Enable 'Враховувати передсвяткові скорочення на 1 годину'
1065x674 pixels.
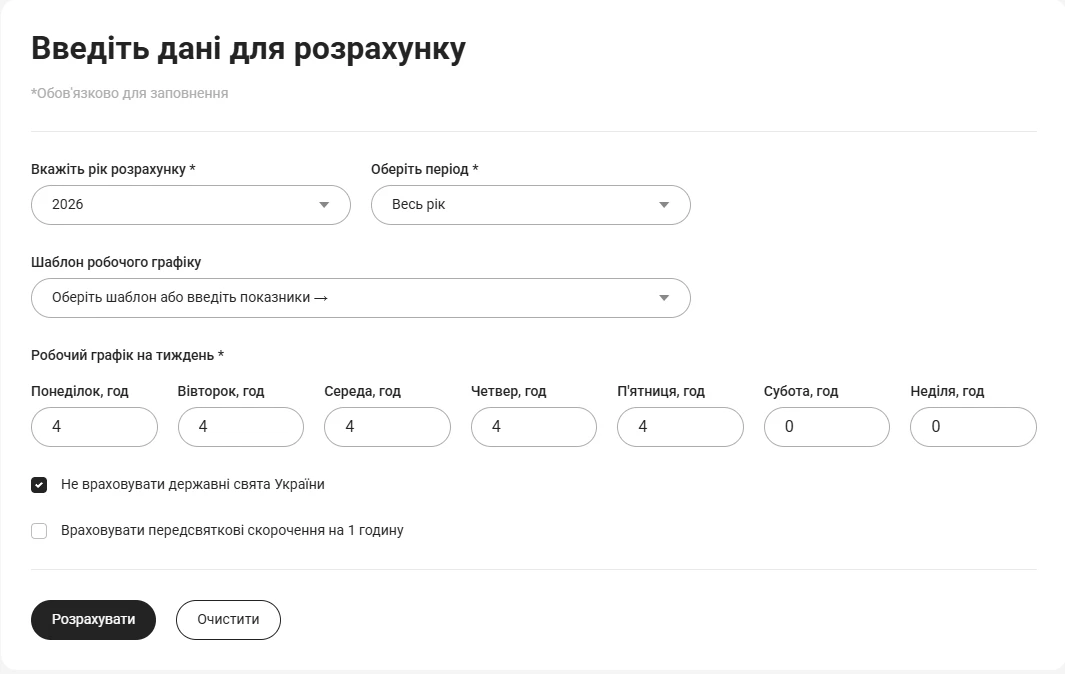(39, 531)
